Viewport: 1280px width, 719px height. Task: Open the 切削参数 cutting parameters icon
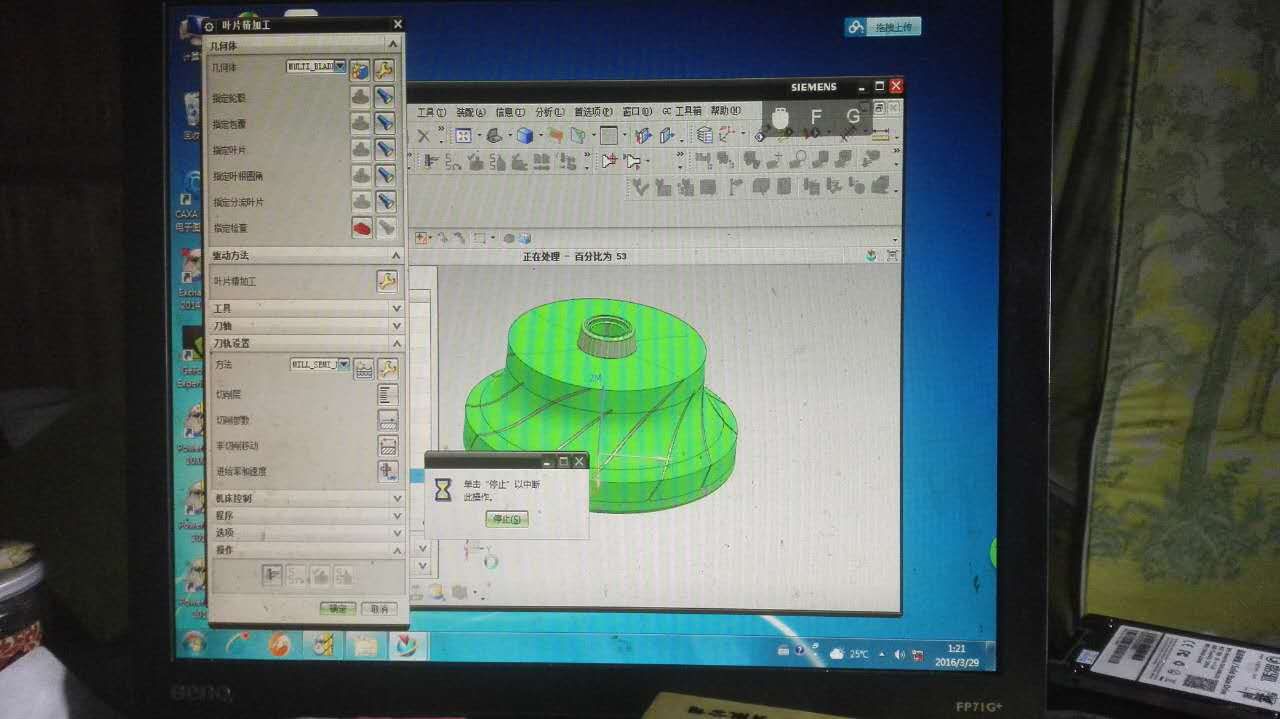point(388,420)
